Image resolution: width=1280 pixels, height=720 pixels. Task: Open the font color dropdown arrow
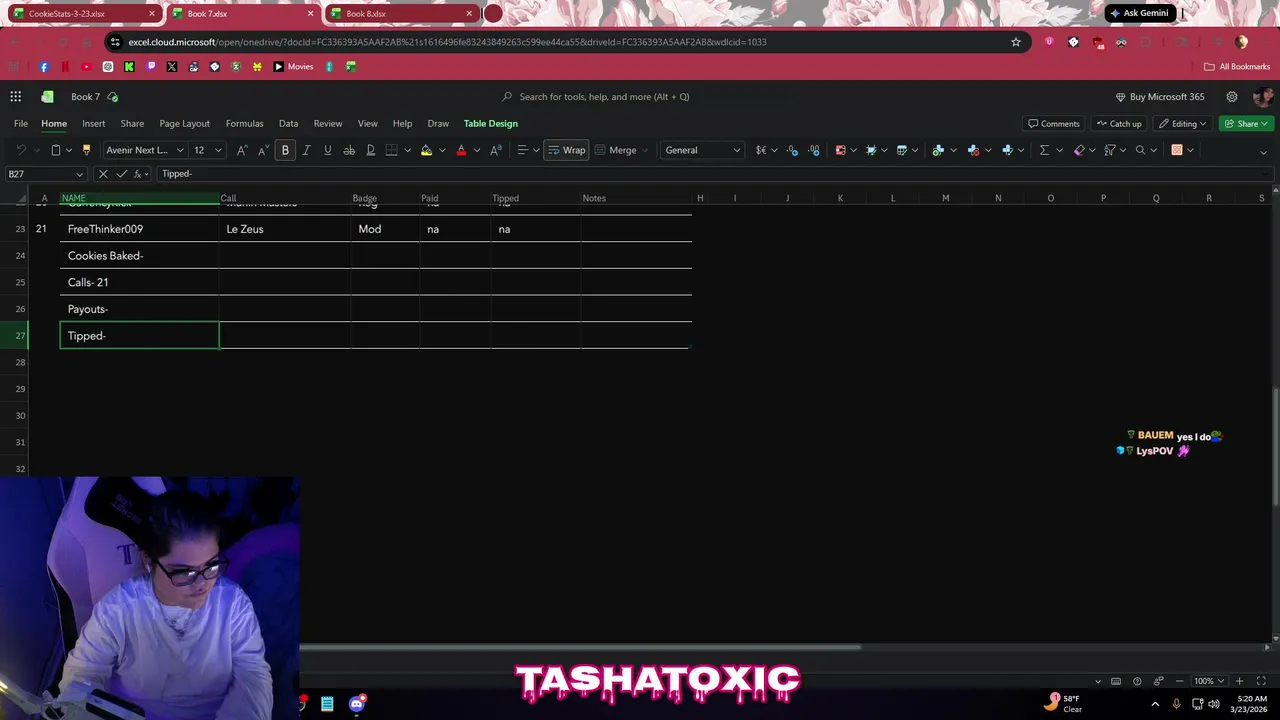[x=476, y=150]
